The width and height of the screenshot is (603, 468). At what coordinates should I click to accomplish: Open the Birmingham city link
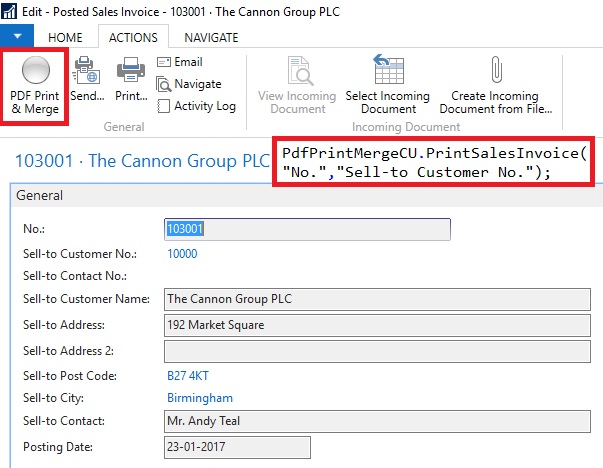200,398
